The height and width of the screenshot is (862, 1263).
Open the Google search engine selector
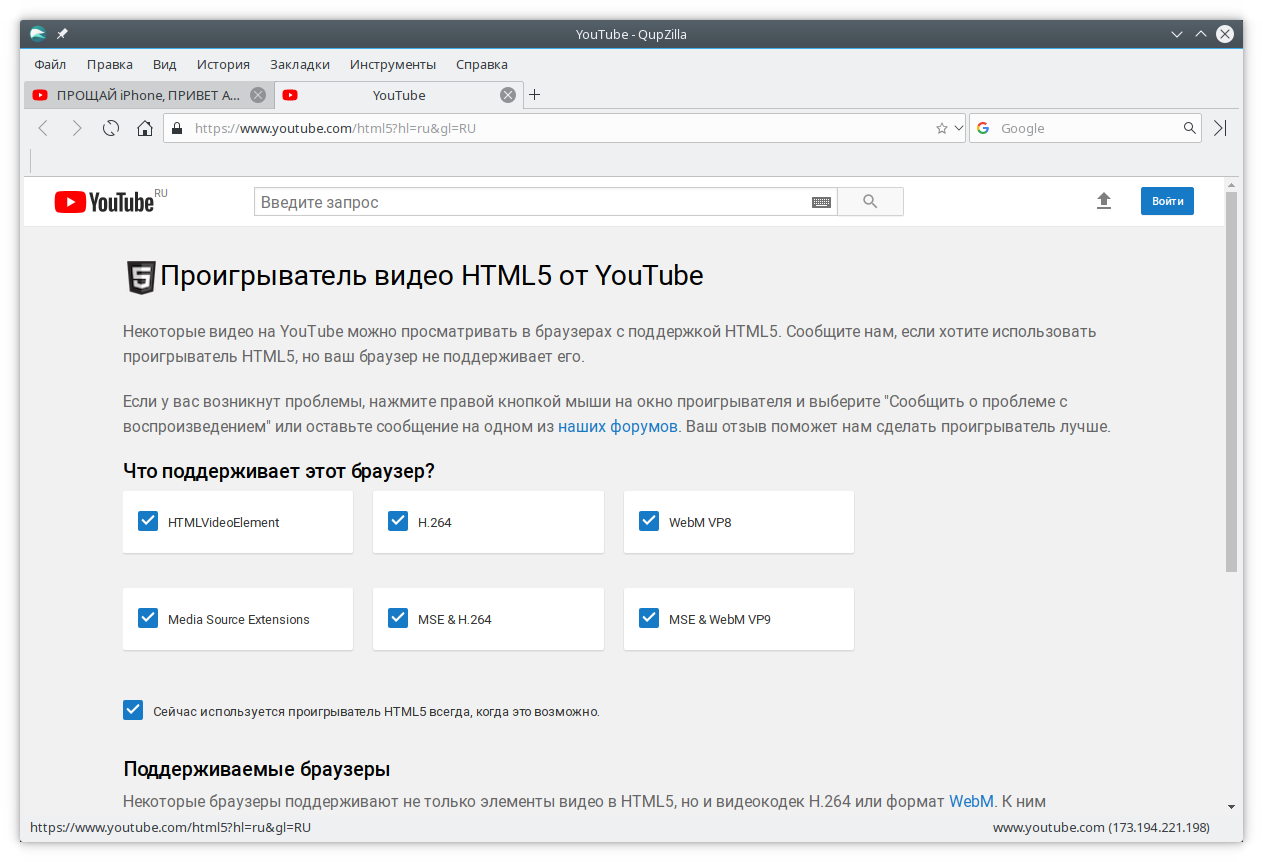click(983, 128)
